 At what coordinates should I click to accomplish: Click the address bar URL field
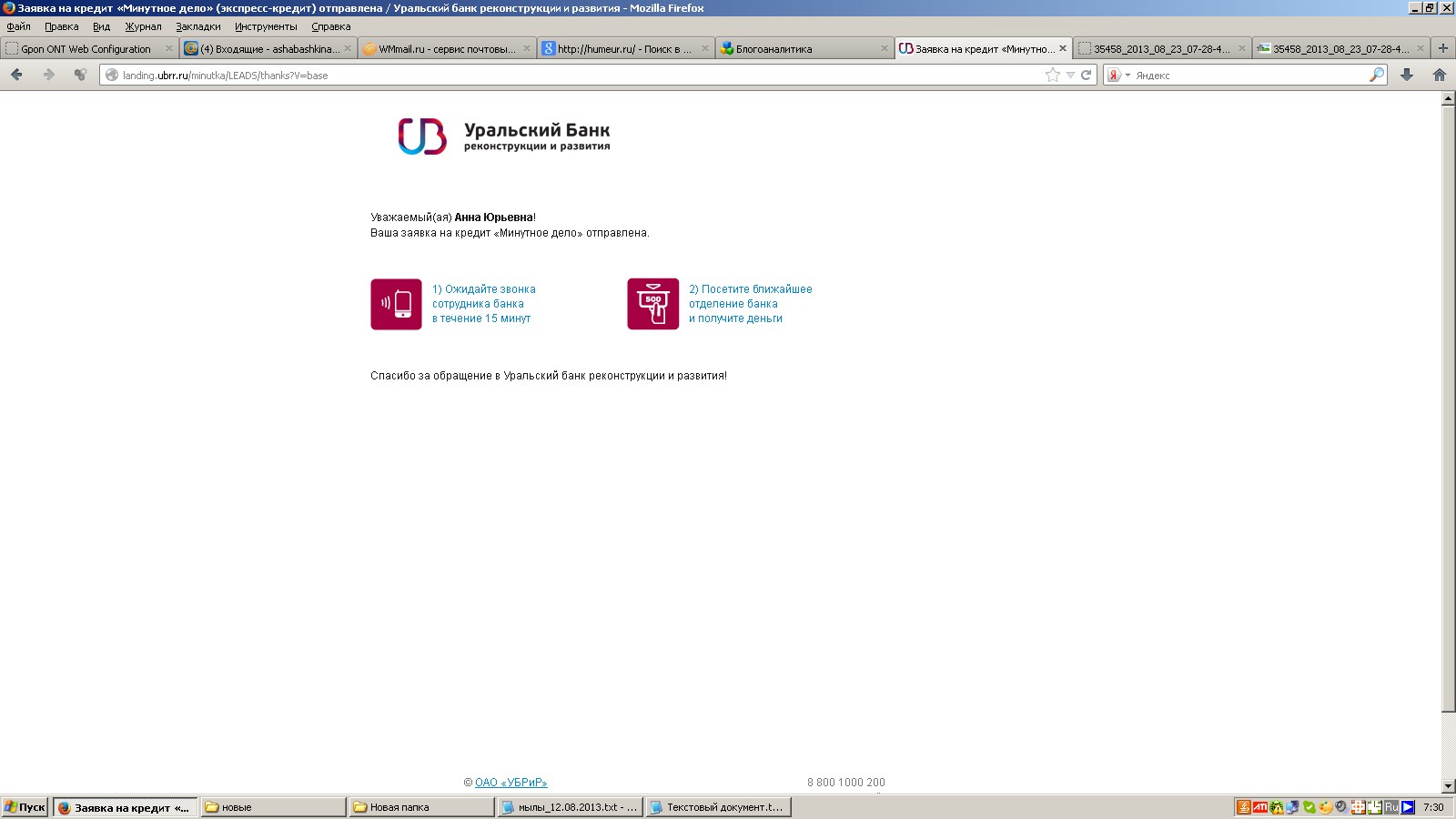click(x=582, y=76)
